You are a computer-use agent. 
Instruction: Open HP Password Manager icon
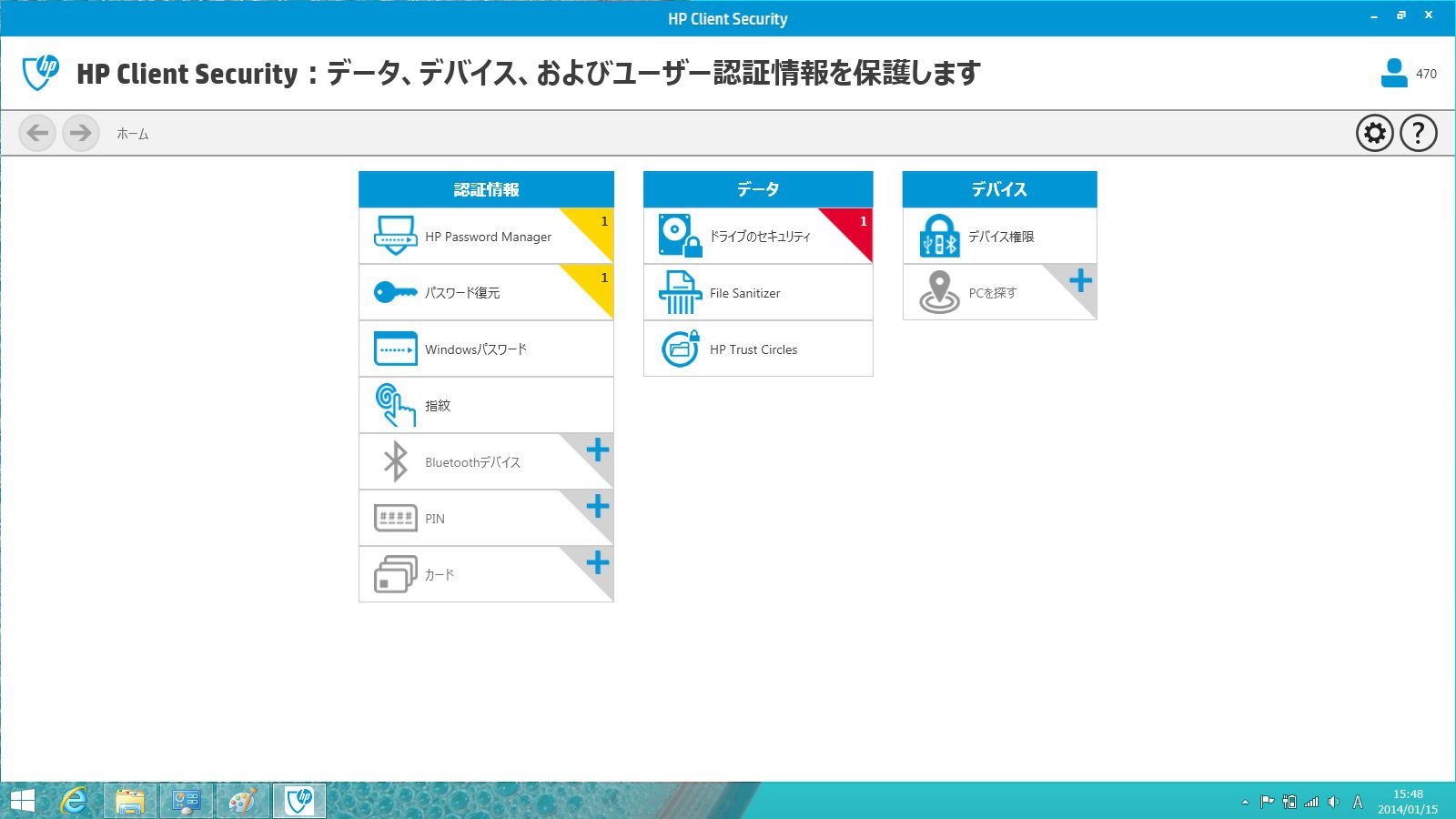click(395, 236)
